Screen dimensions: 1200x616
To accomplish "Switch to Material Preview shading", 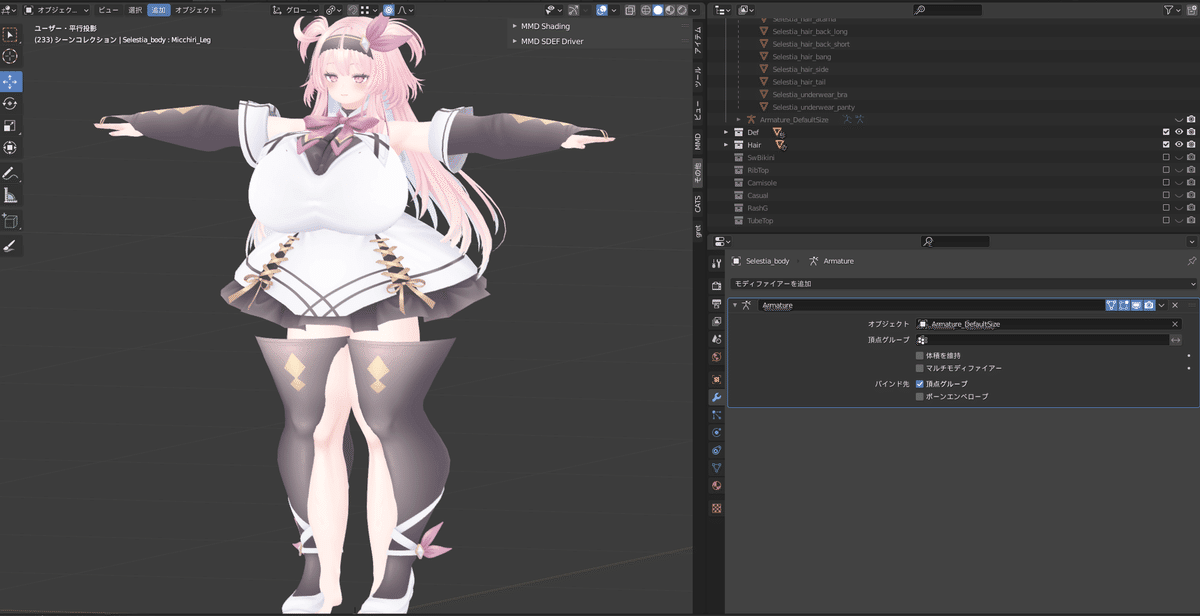I will (670, 9).
